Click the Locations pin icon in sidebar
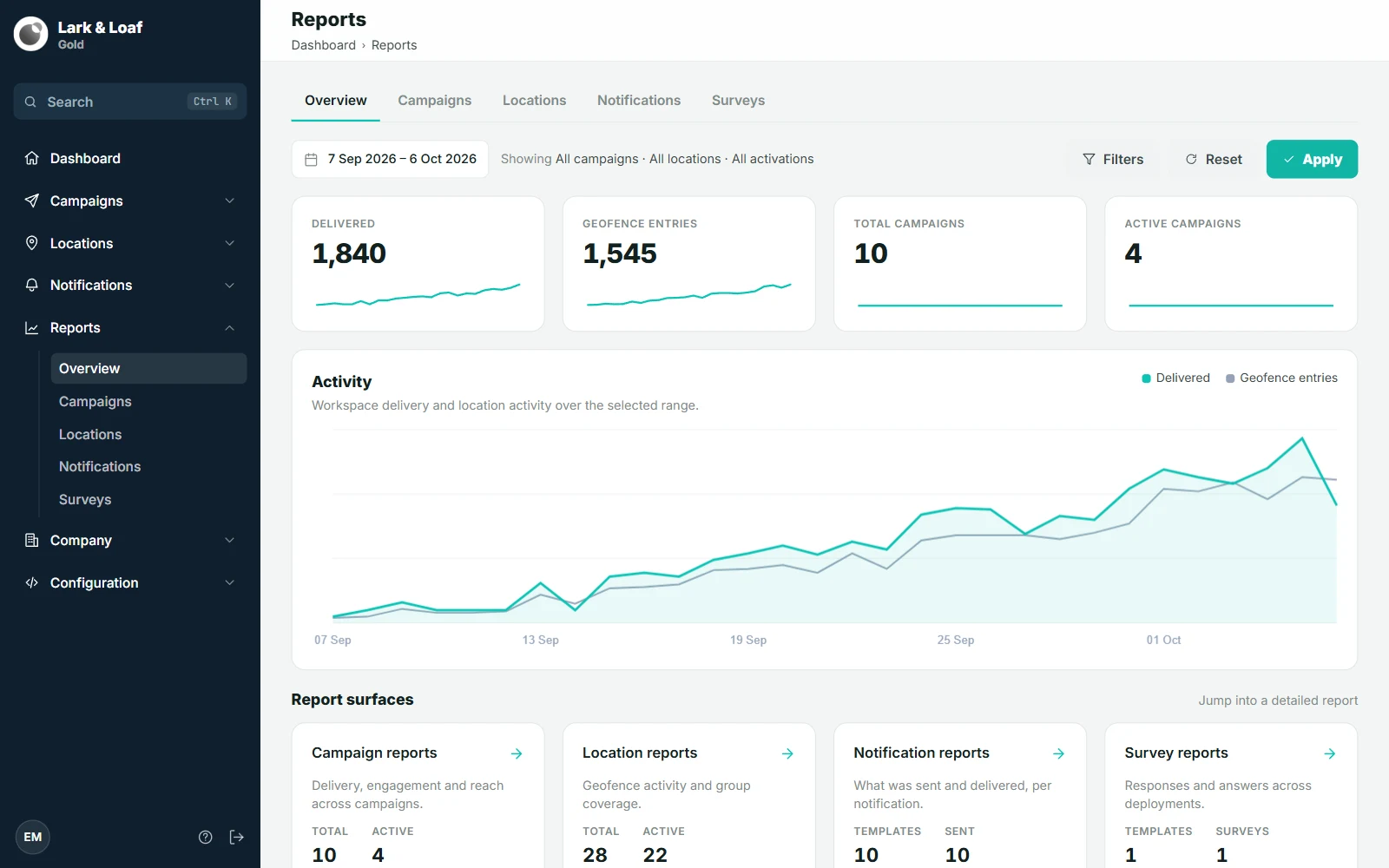This screenshot has height=868, width=1389. click(x=32, y=243)
